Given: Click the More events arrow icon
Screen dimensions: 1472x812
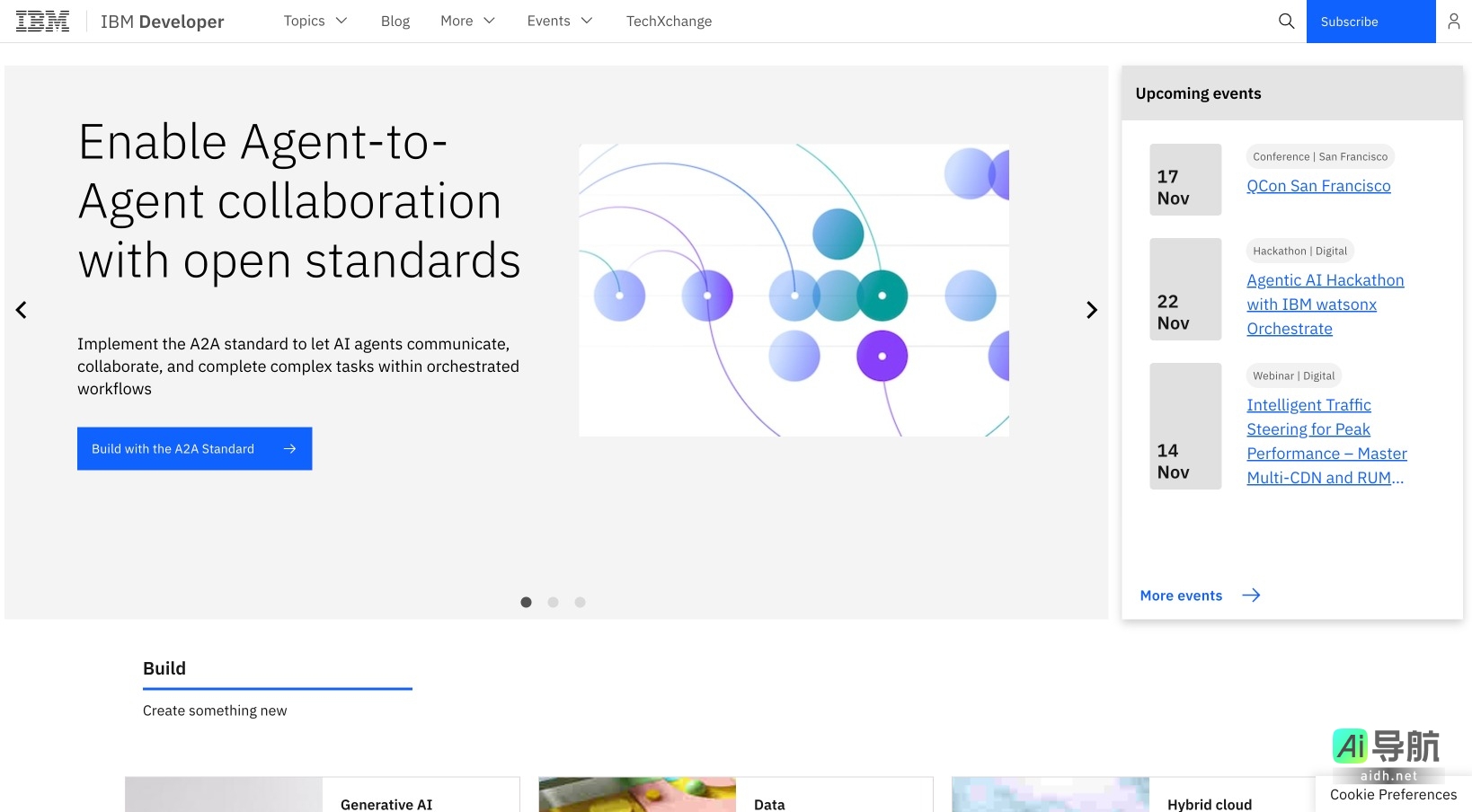Looking at the screenshot, I should tap(1251, 596).
